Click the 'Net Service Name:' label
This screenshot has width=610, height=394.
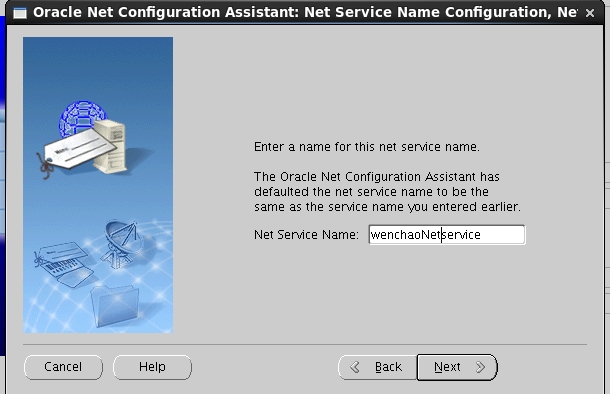306,235
